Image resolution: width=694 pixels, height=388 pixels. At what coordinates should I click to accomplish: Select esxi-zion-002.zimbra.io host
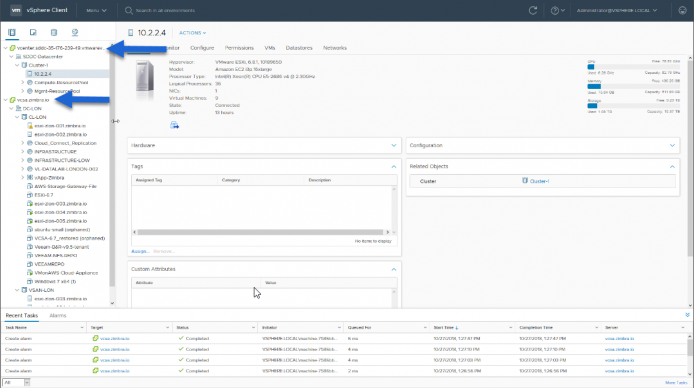[61, 134]
